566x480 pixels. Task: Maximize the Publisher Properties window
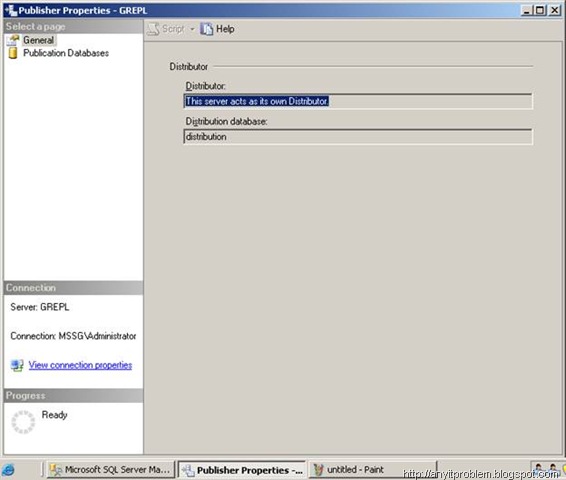[x=540, y=10]
